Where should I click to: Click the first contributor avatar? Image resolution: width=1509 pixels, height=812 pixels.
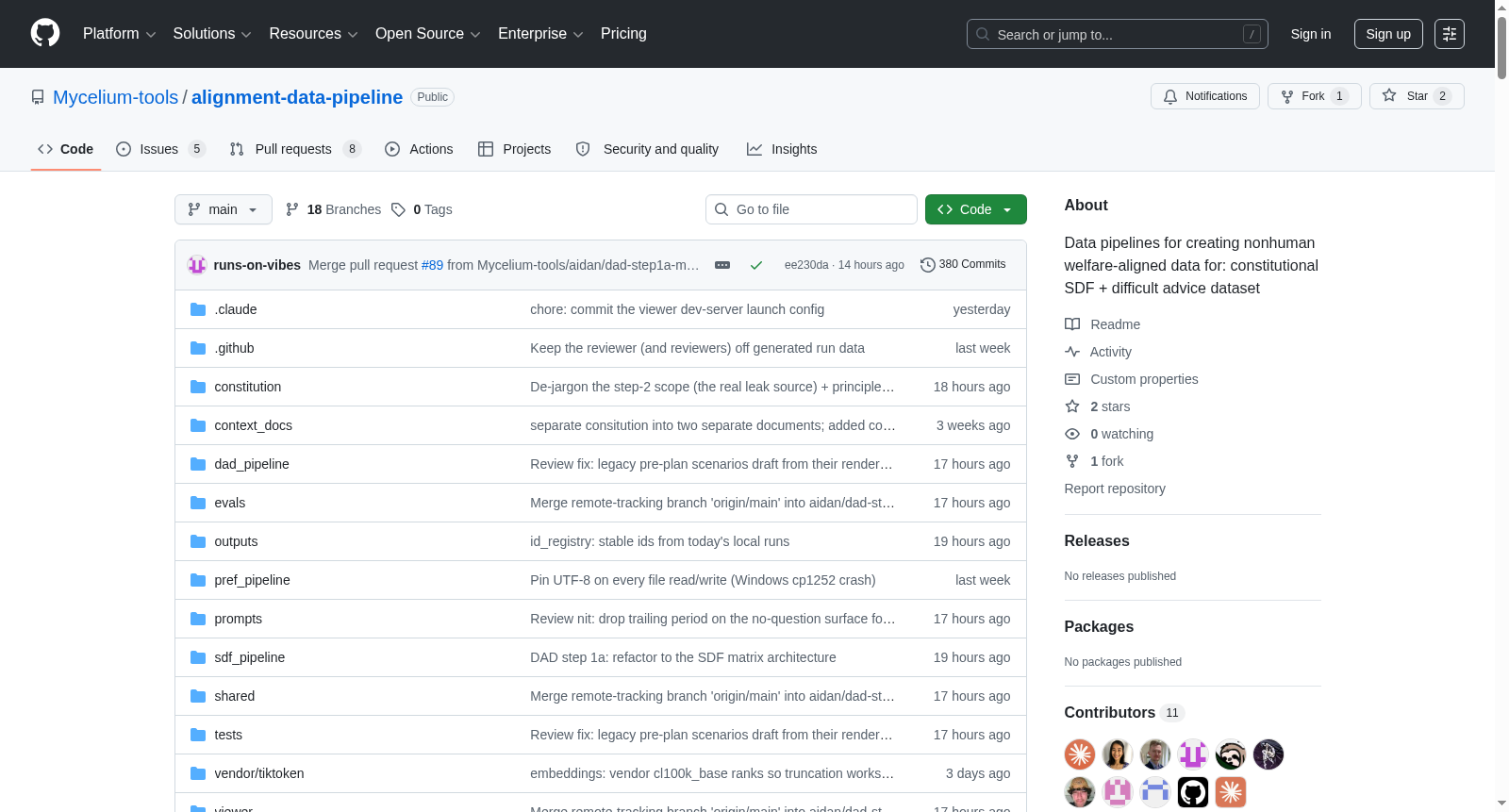pyautogui.click(x=1080, y=754)
